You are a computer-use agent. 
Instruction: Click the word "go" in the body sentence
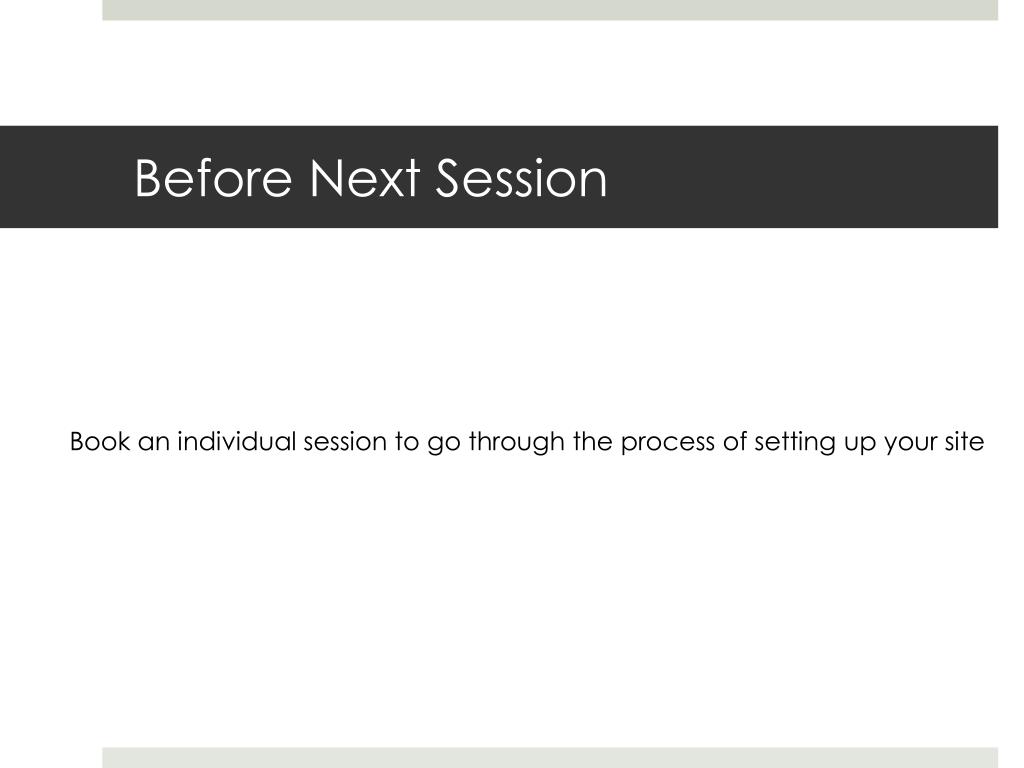444,444
